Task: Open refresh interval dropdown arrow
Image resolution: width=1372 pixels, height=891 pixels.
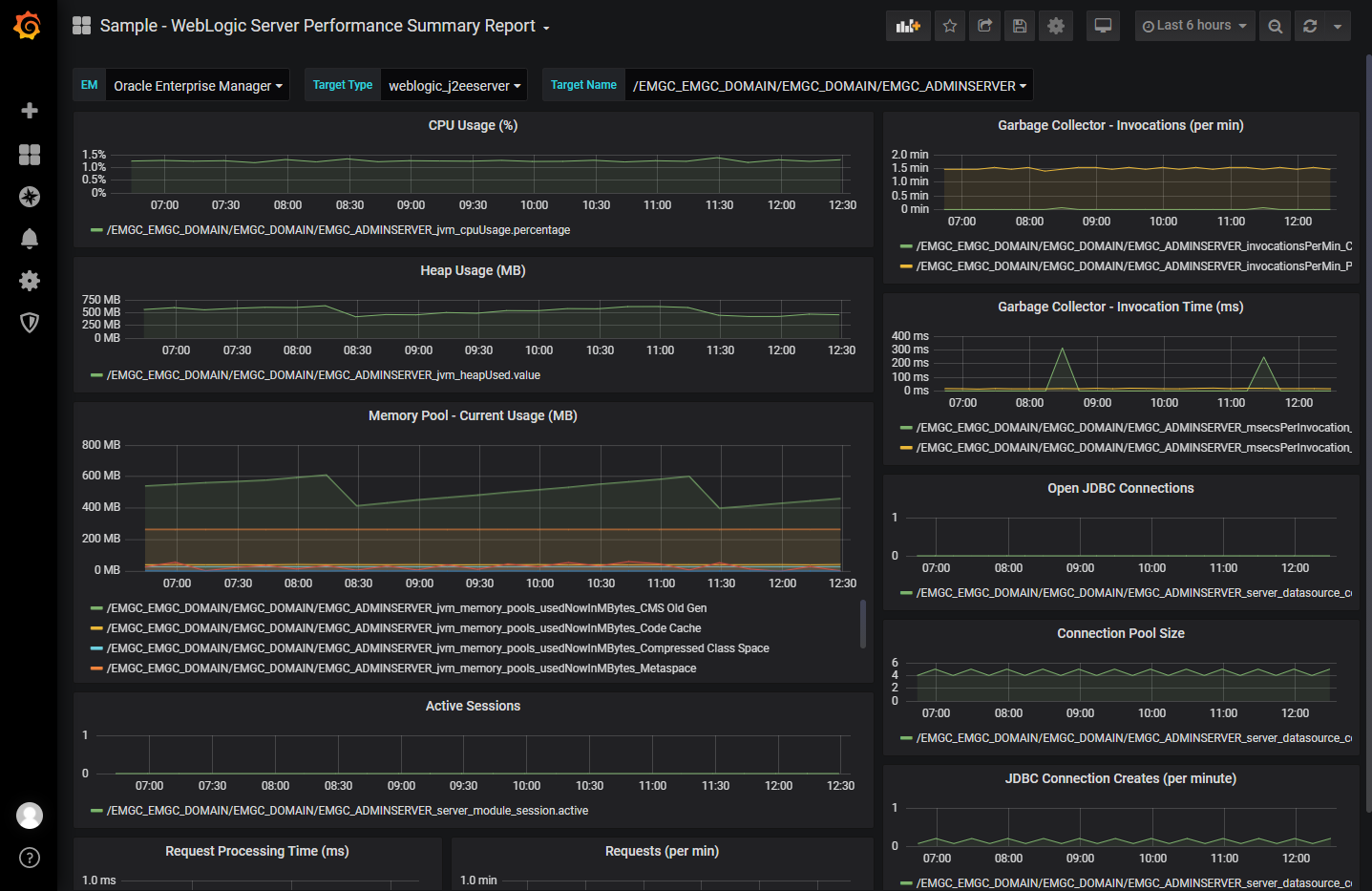Action: 1338,26
